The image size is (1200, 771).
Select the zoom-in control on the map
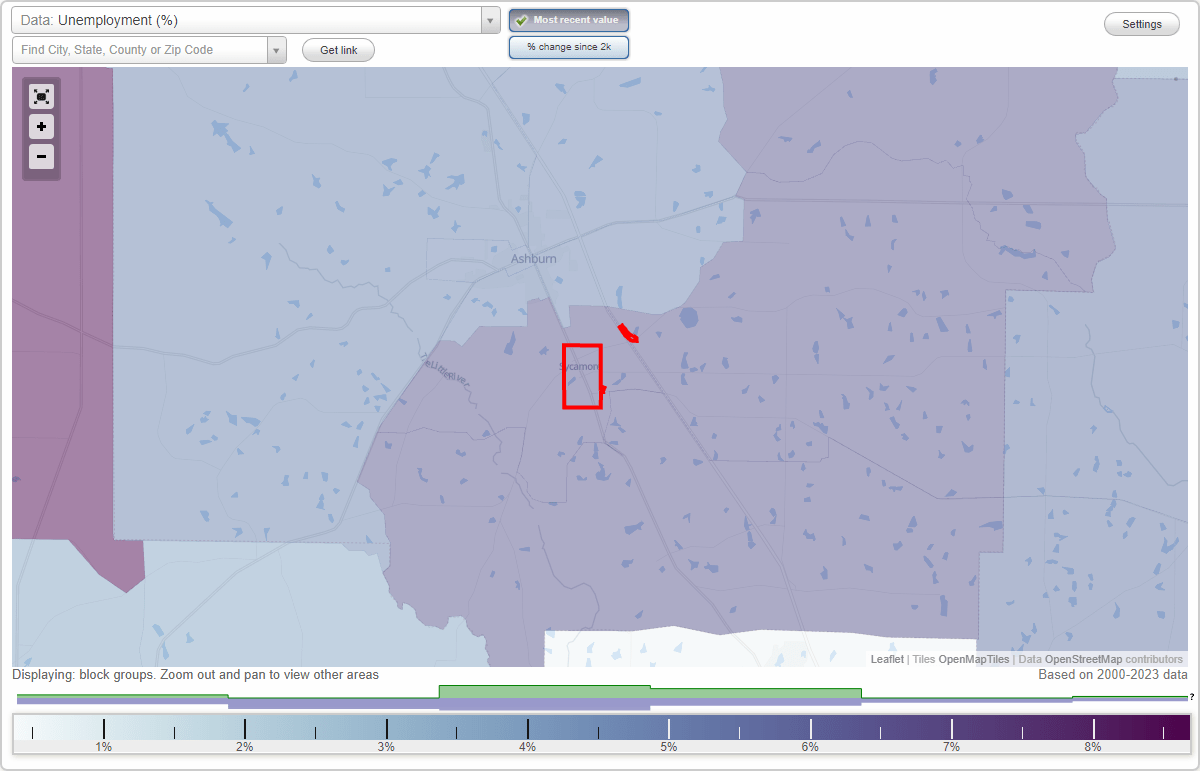[x=41, y=127]
